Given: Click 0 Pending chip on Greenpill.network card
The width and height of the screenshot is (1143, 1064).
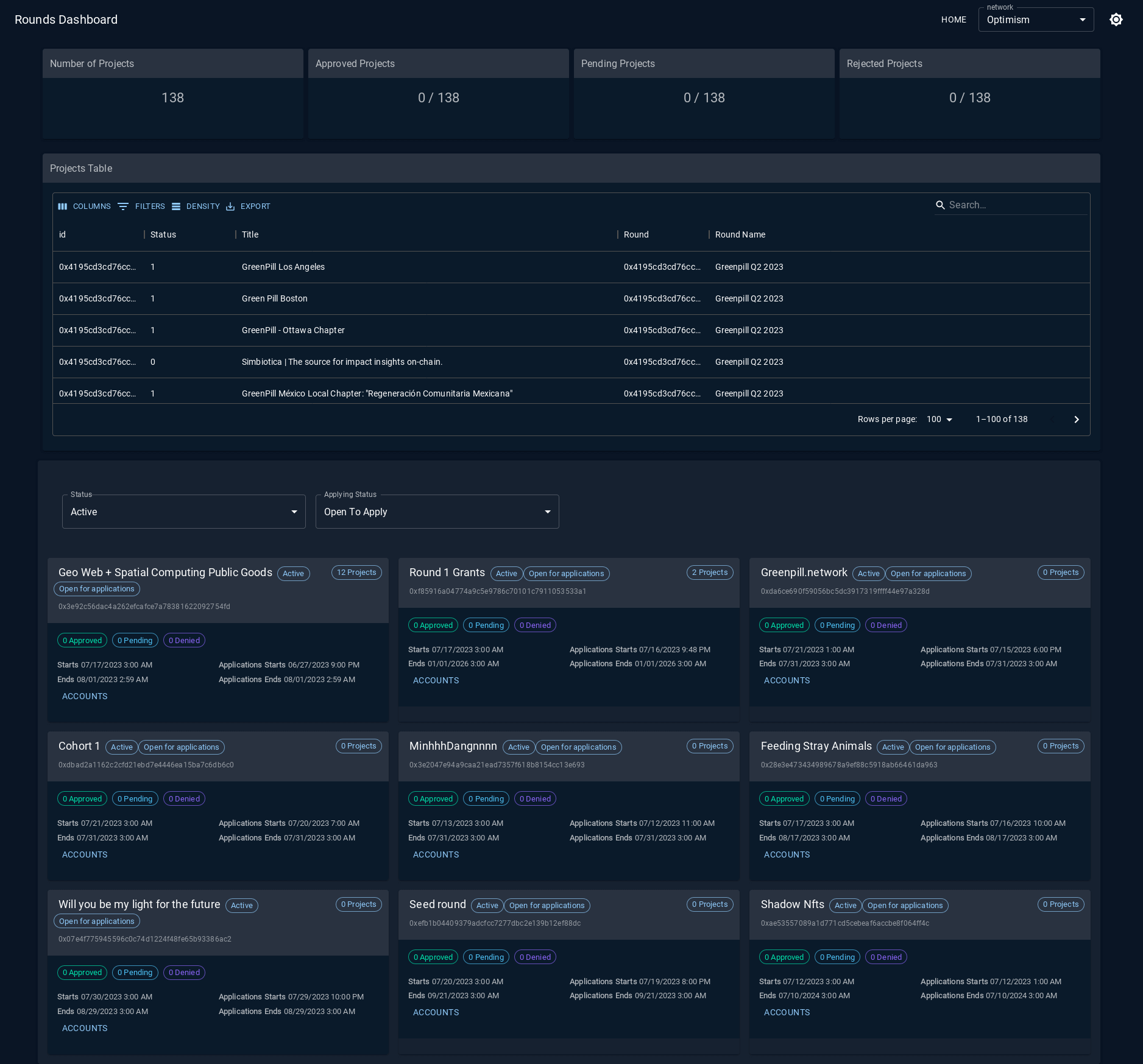Looking at the screenshot, I should pyautogui.click(x=837, y=625).
